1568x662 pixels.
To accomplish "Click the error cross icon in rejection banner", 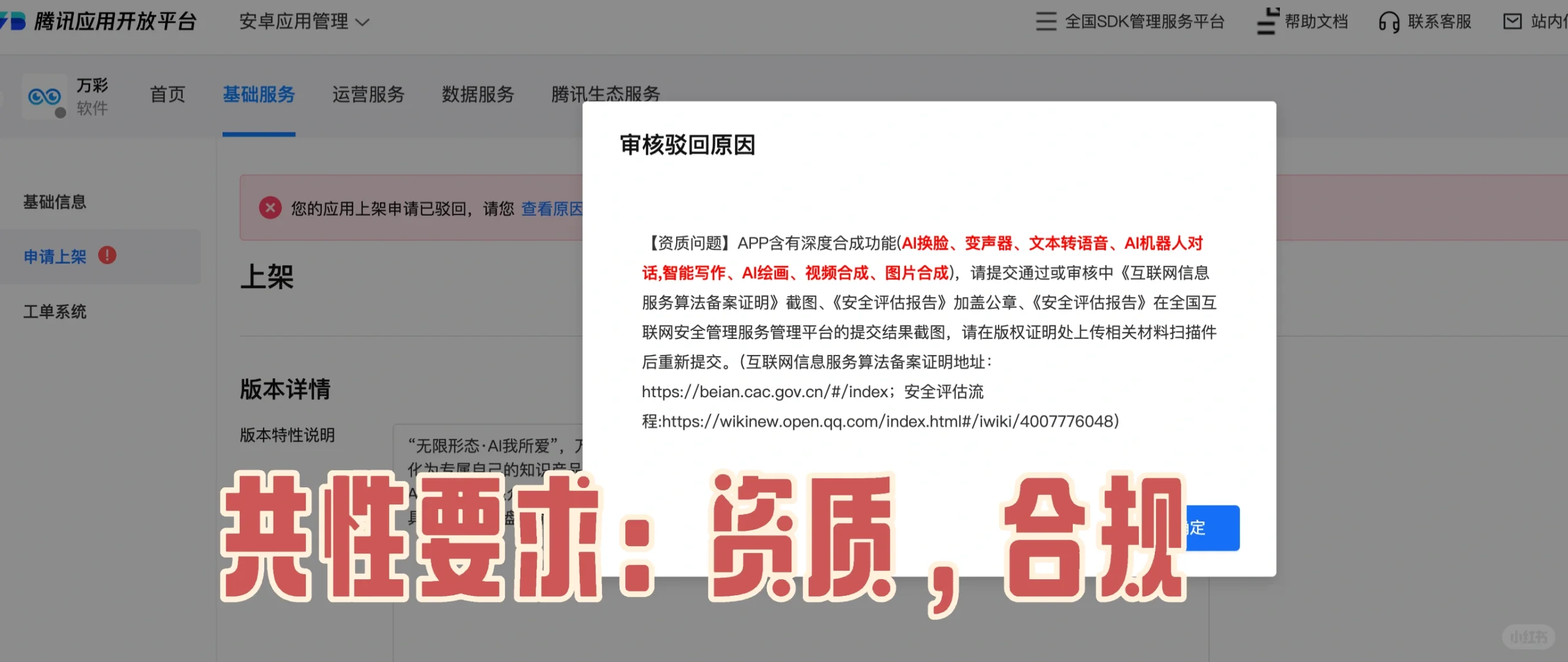I will point(270,208).
